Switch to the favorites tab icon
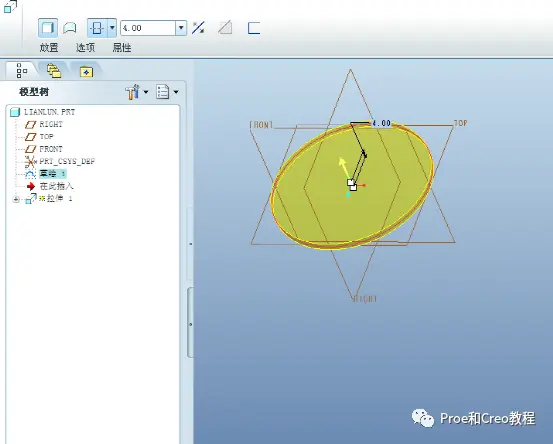The width and height of the screenshot is (553, 444). (86, 72)
